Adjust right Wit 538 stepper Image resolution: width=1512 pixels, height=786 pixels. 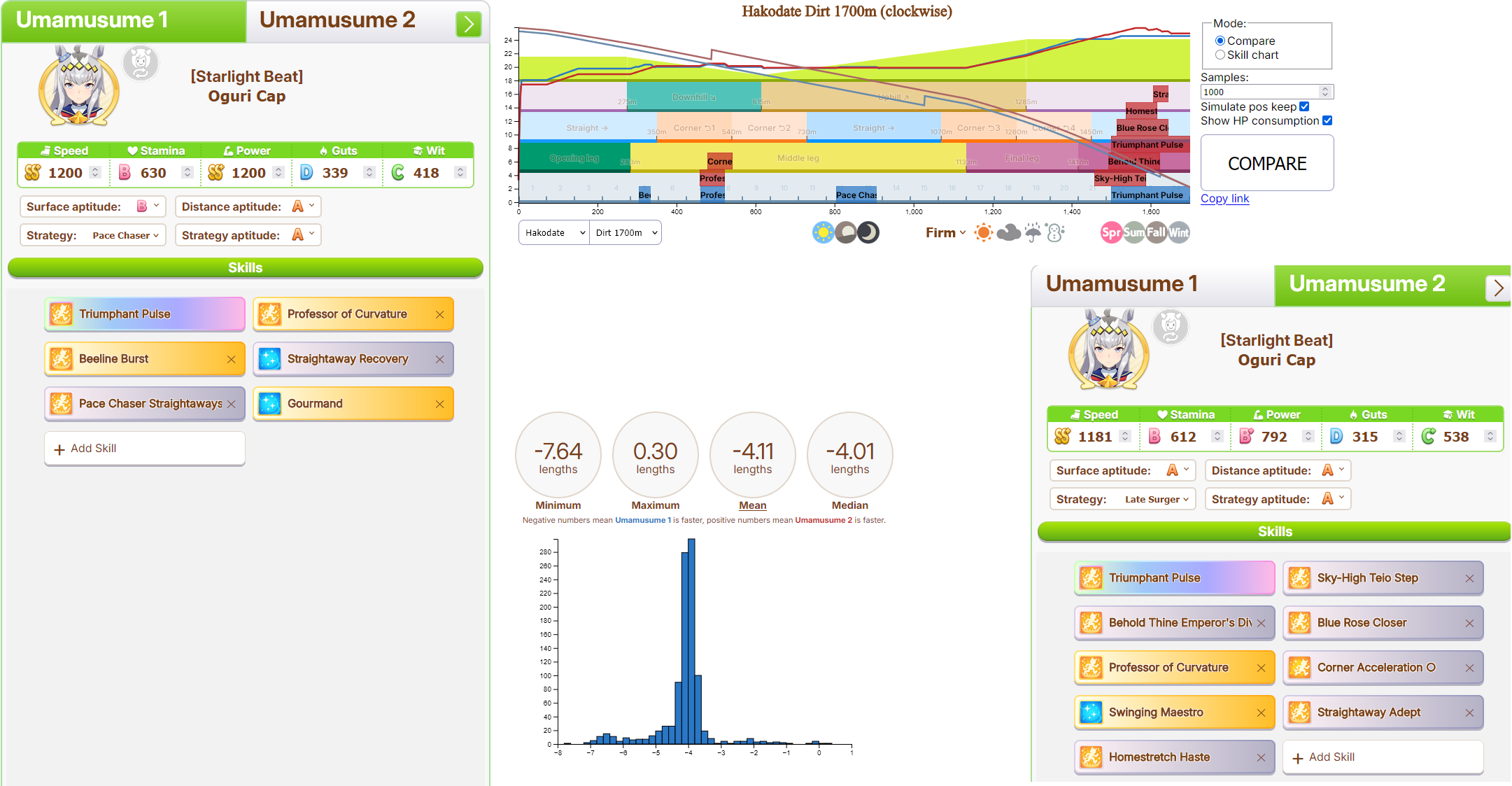(x=1490, y=436)
